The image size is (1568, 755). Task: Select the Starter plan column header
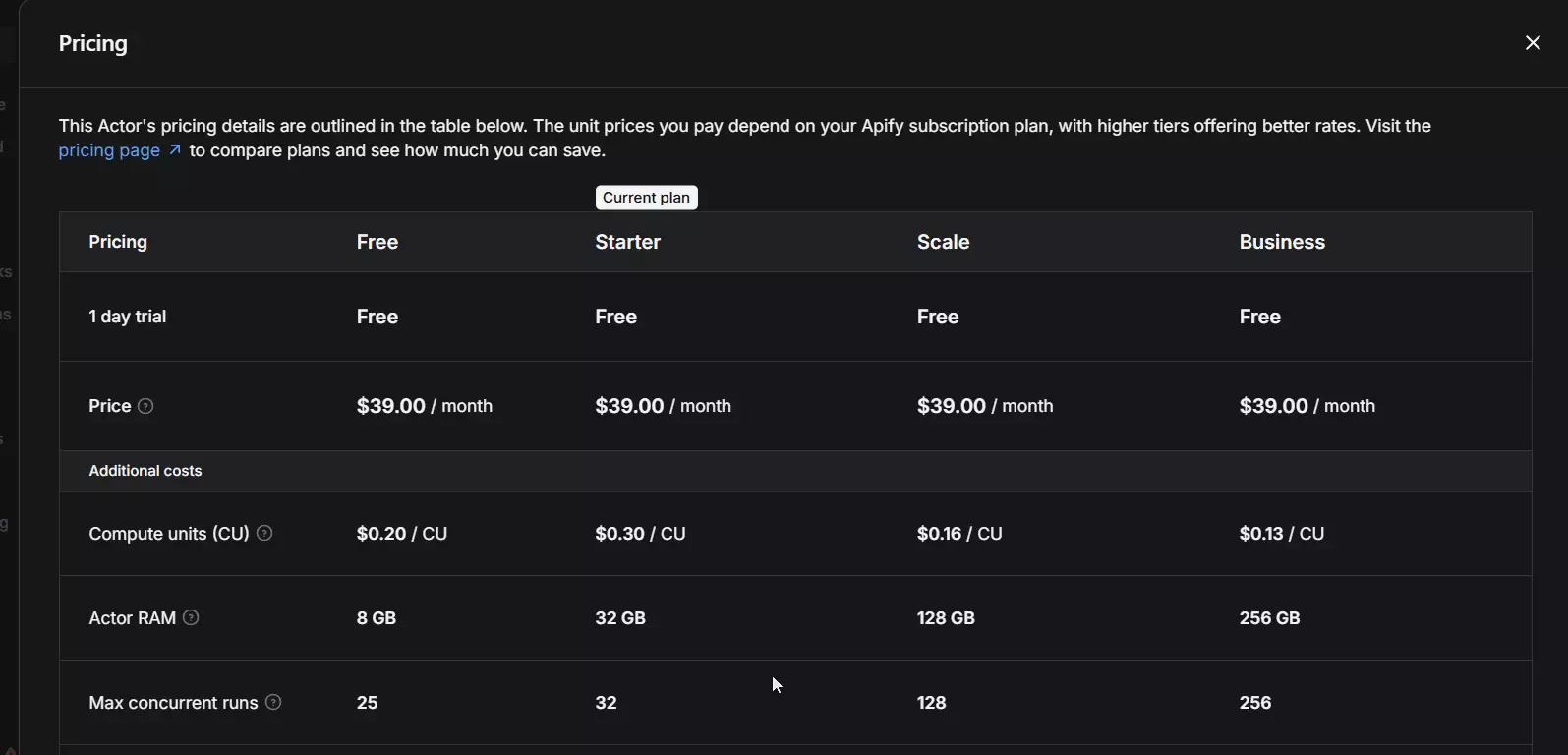point(628,242)
